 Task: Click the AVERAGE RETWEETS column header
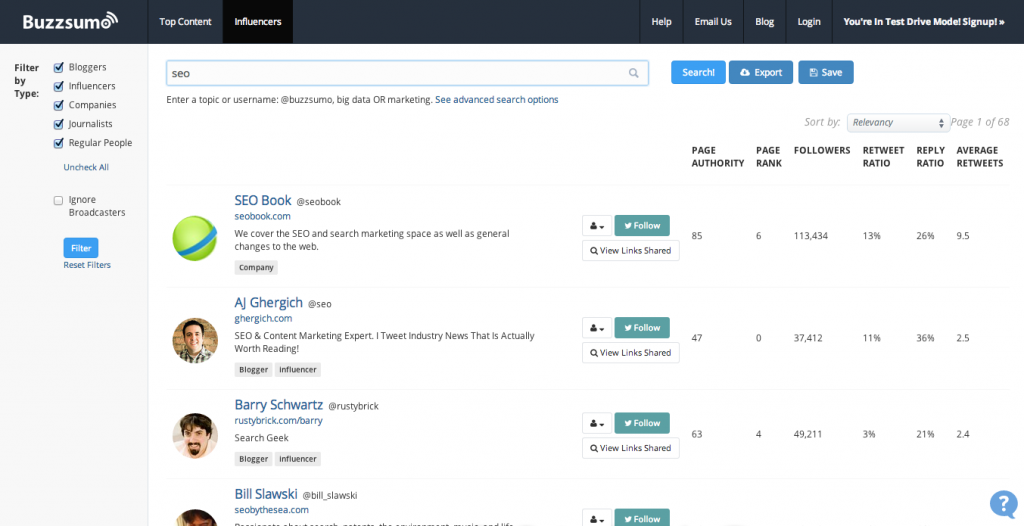pyautogui.click(x=980, y=157)
